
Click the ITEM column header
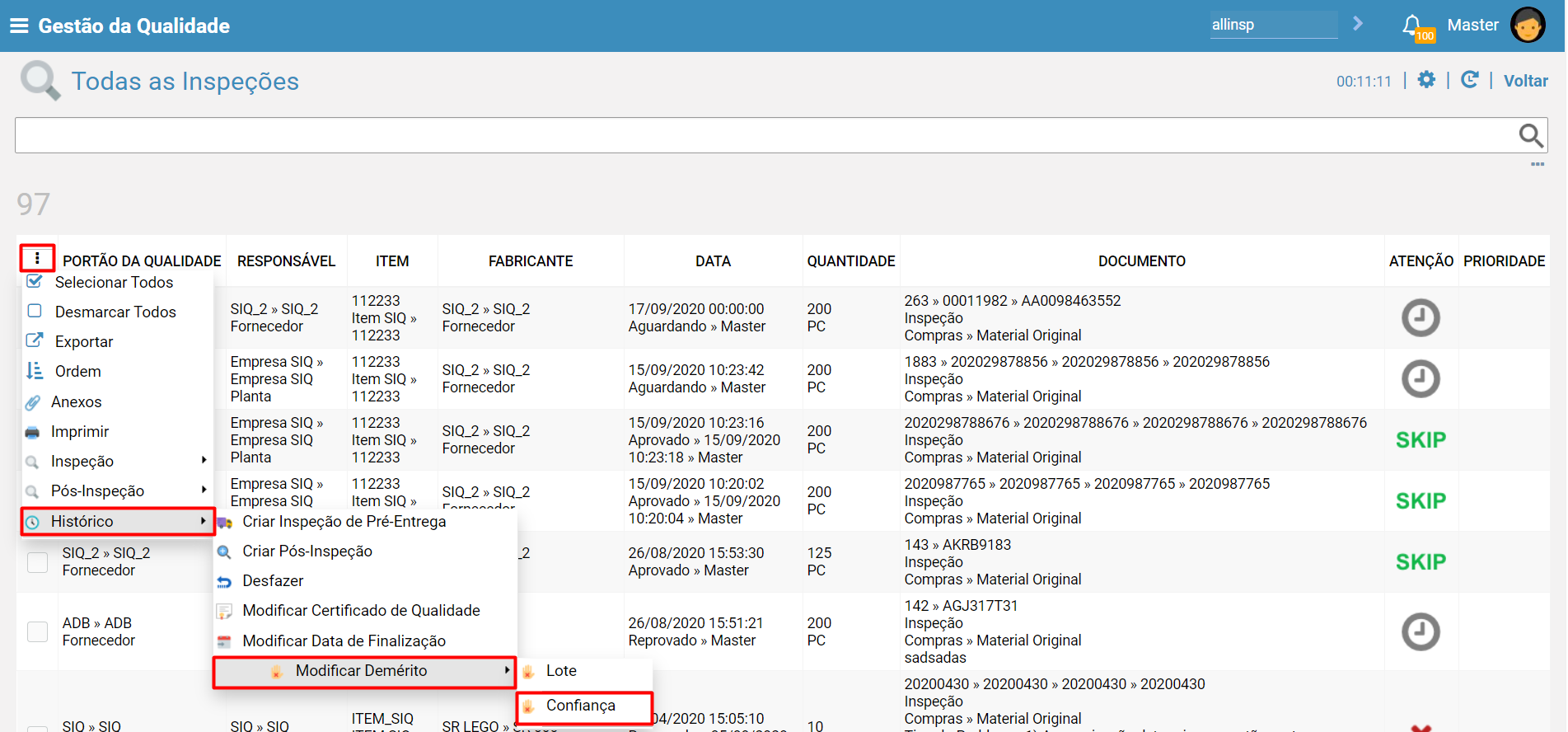point(392,261)
